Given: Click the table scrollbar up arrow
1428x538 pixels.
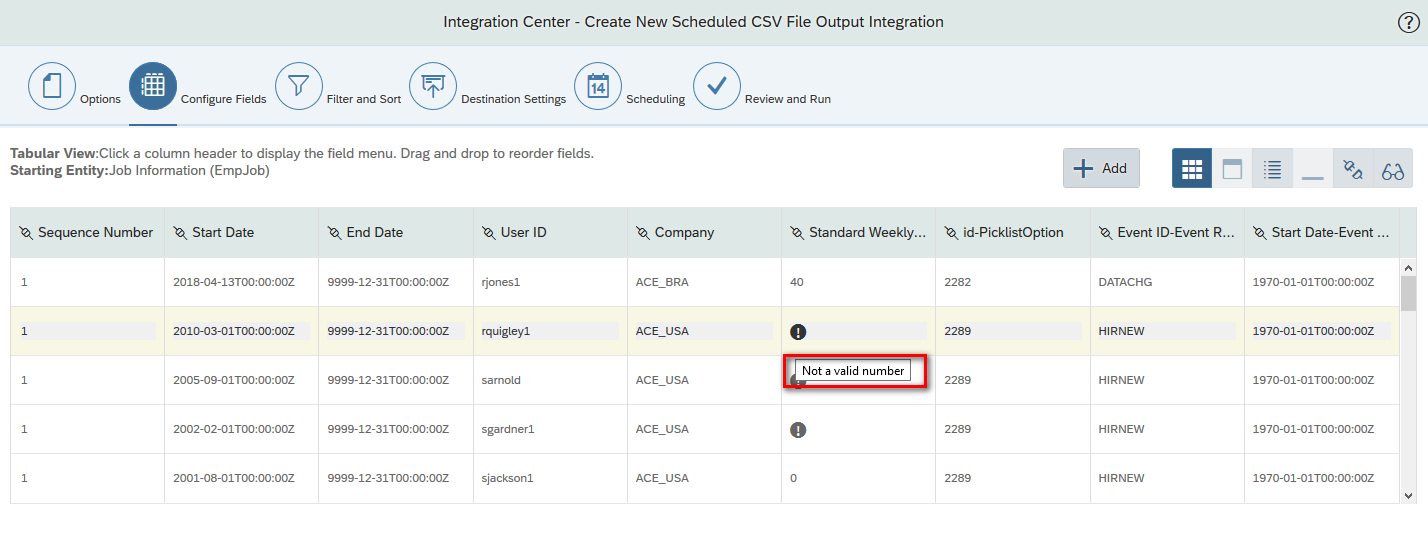Looking at the screenshot, I should pos(1408,267).
